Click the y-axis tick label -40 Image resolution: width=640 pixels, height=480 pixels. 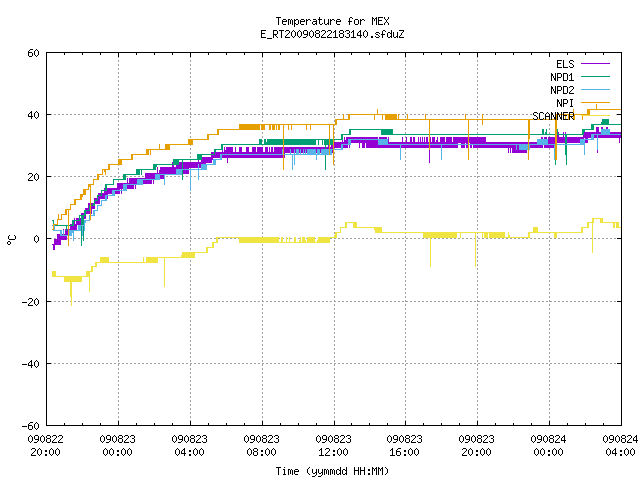tap(31, 364)
